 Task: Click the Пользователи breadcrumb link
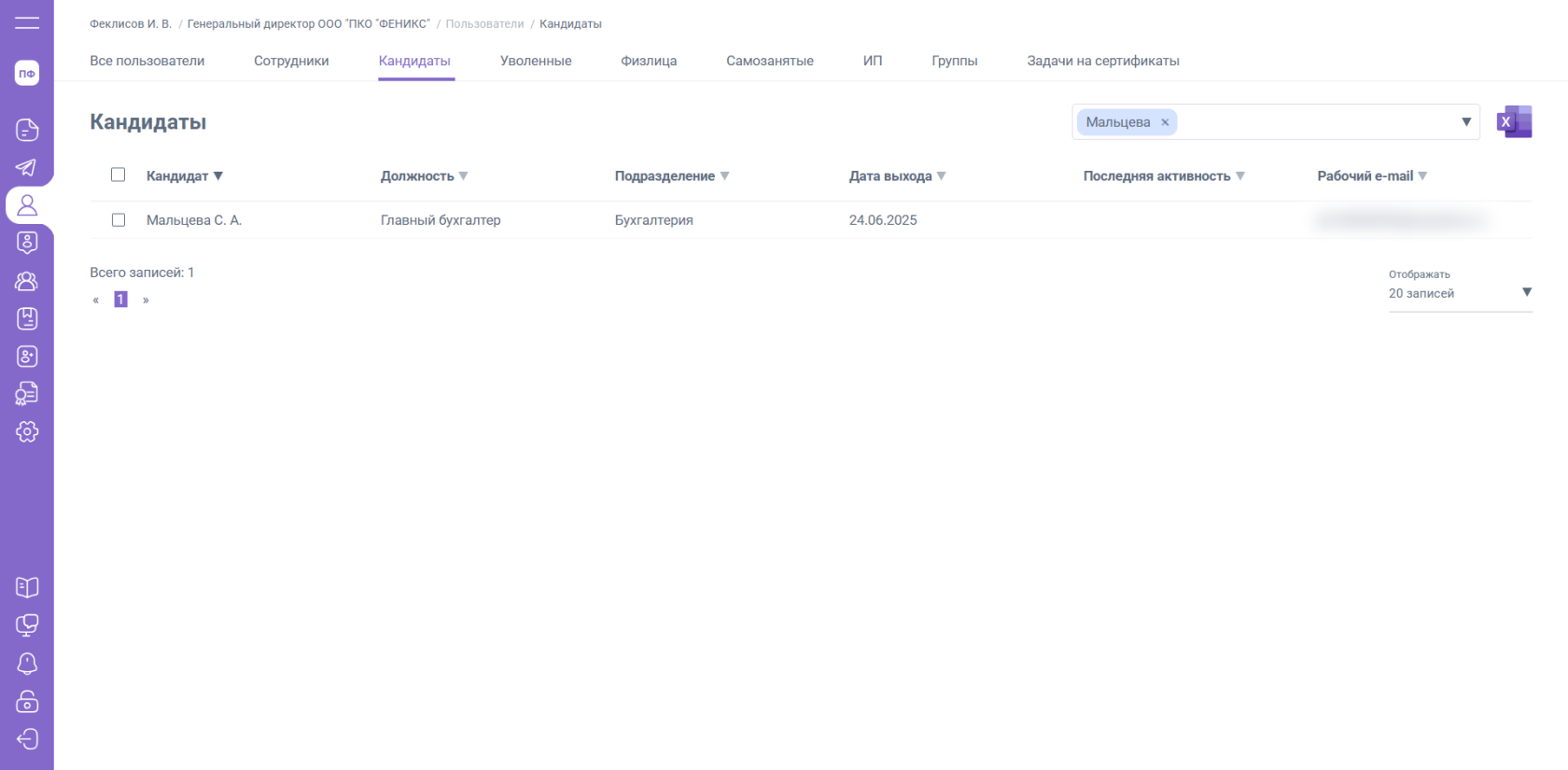click(x=484, y=24)
